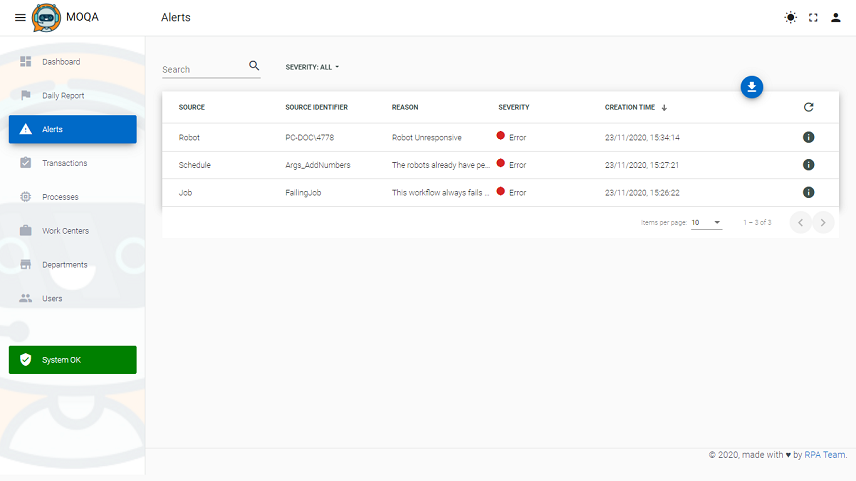The width and height of the screenshot is (856, 481).
Task: Click the Error severity of the Robot row
Action: (x=512, y=137)
